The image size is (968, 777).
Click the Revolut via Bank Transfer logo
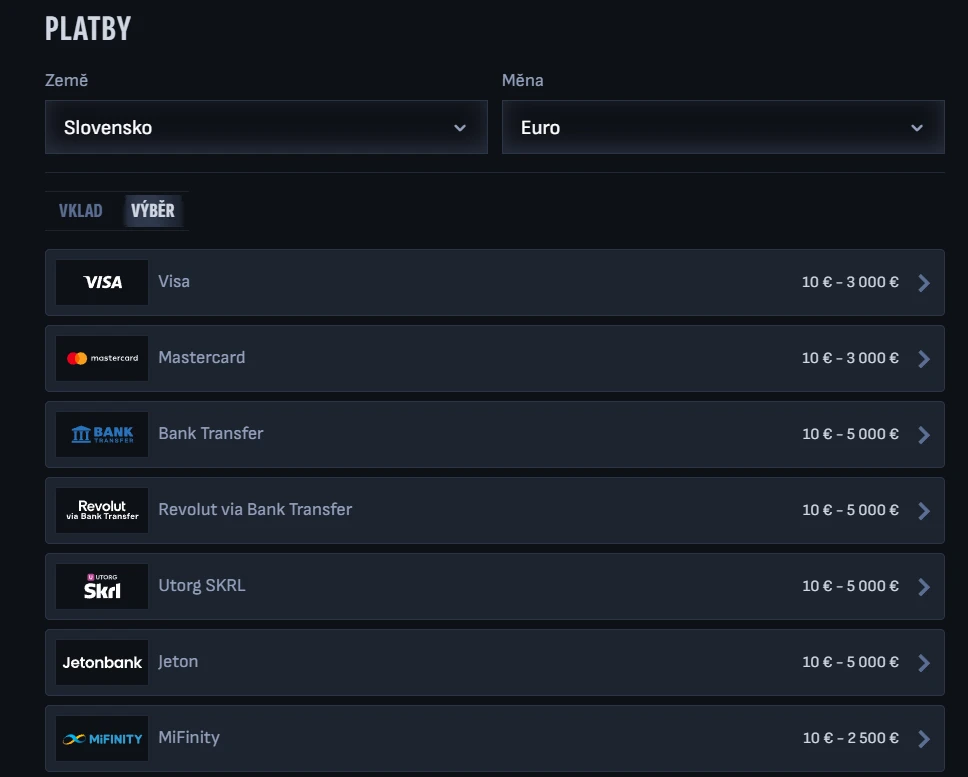pyautogui.click(x=102, y=510)
